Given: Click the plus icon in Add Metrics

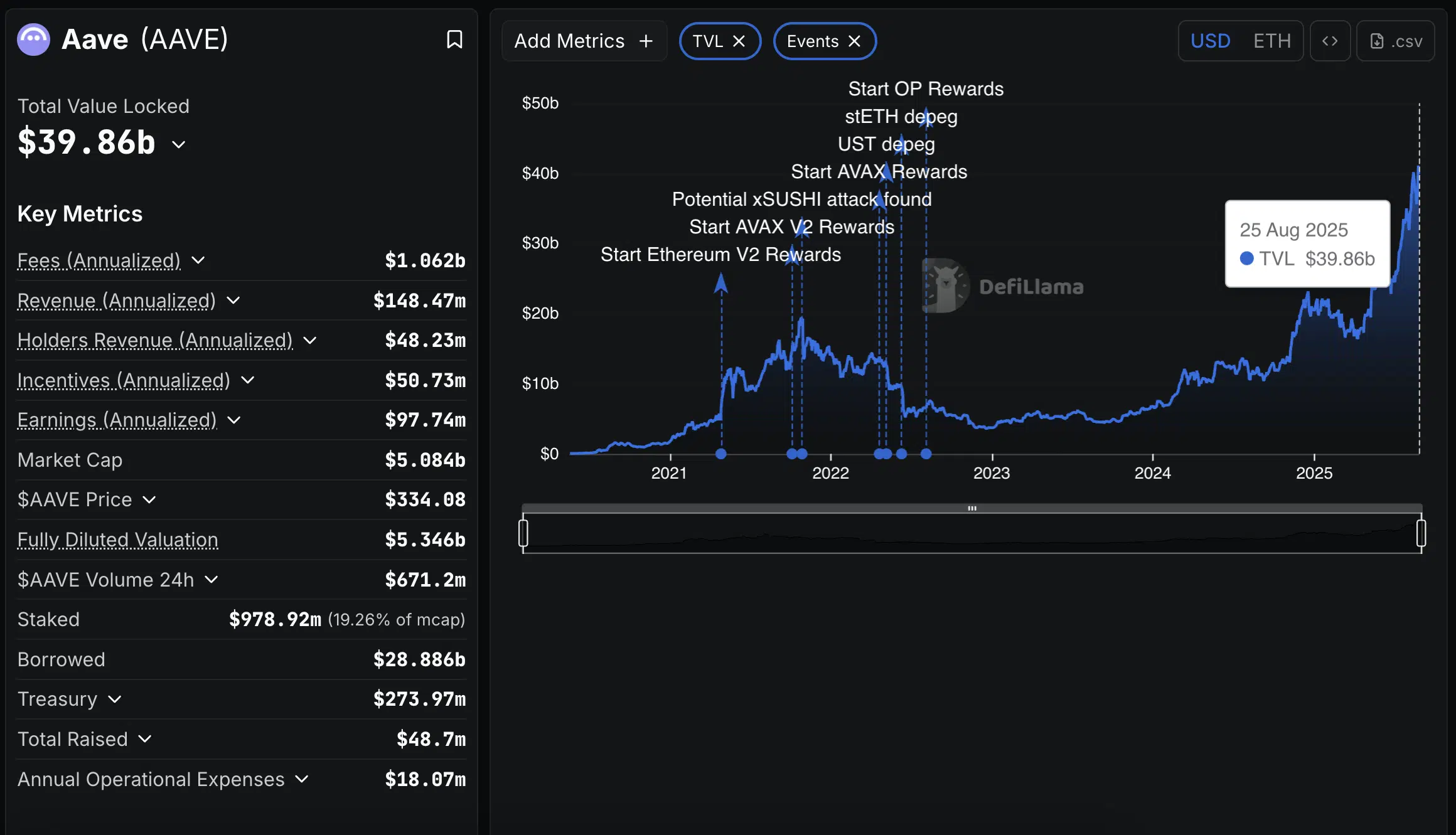Looking at the screenshot, I should (x=646, y=41).
